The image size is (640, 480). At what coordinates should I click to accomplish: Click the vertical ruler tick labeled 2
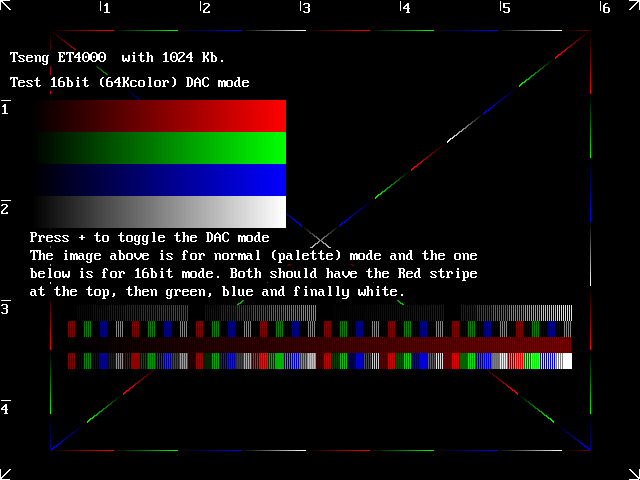coord(5,207)
